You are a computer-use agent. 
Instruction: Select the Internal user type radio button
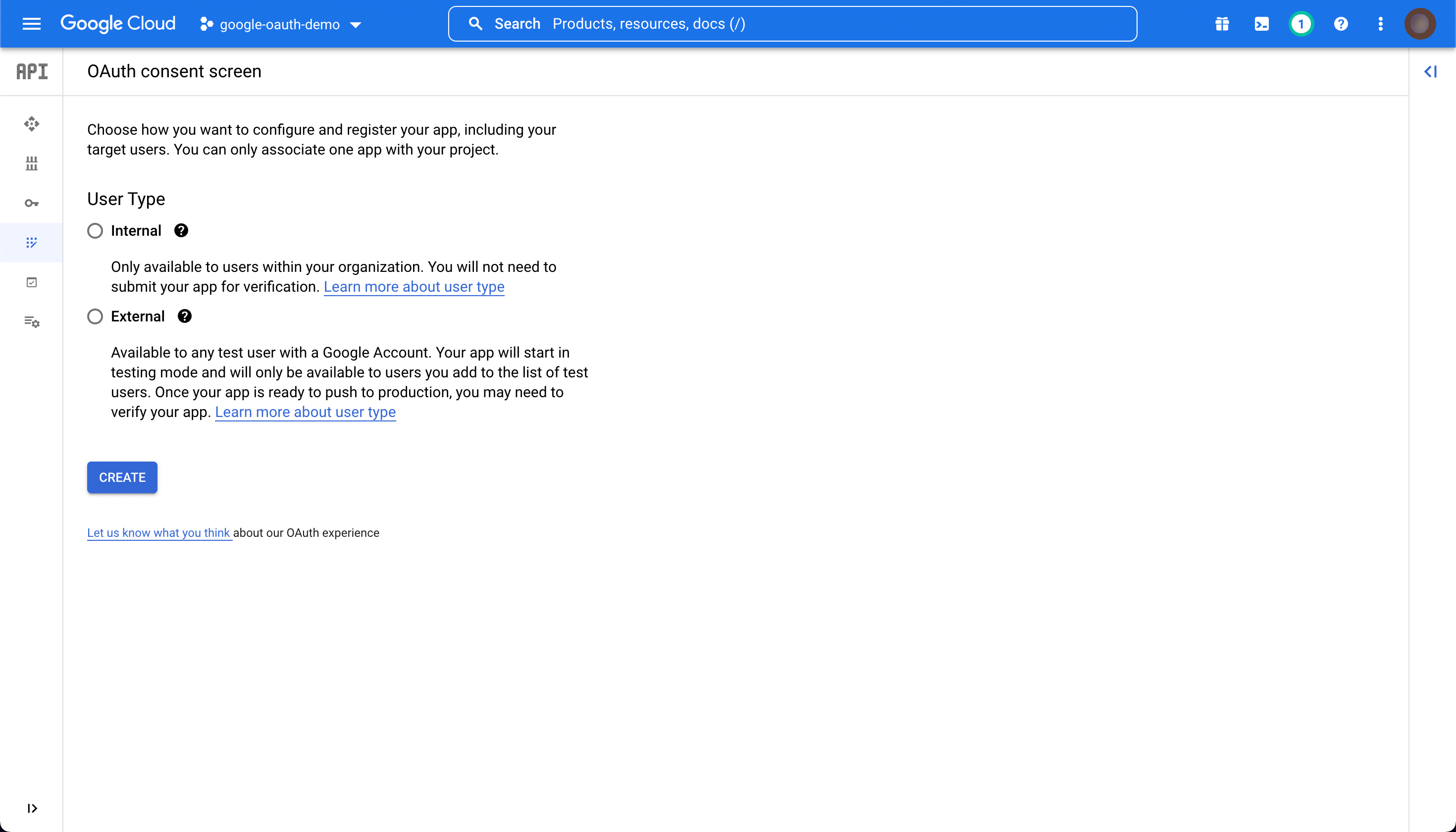(95, 231)
